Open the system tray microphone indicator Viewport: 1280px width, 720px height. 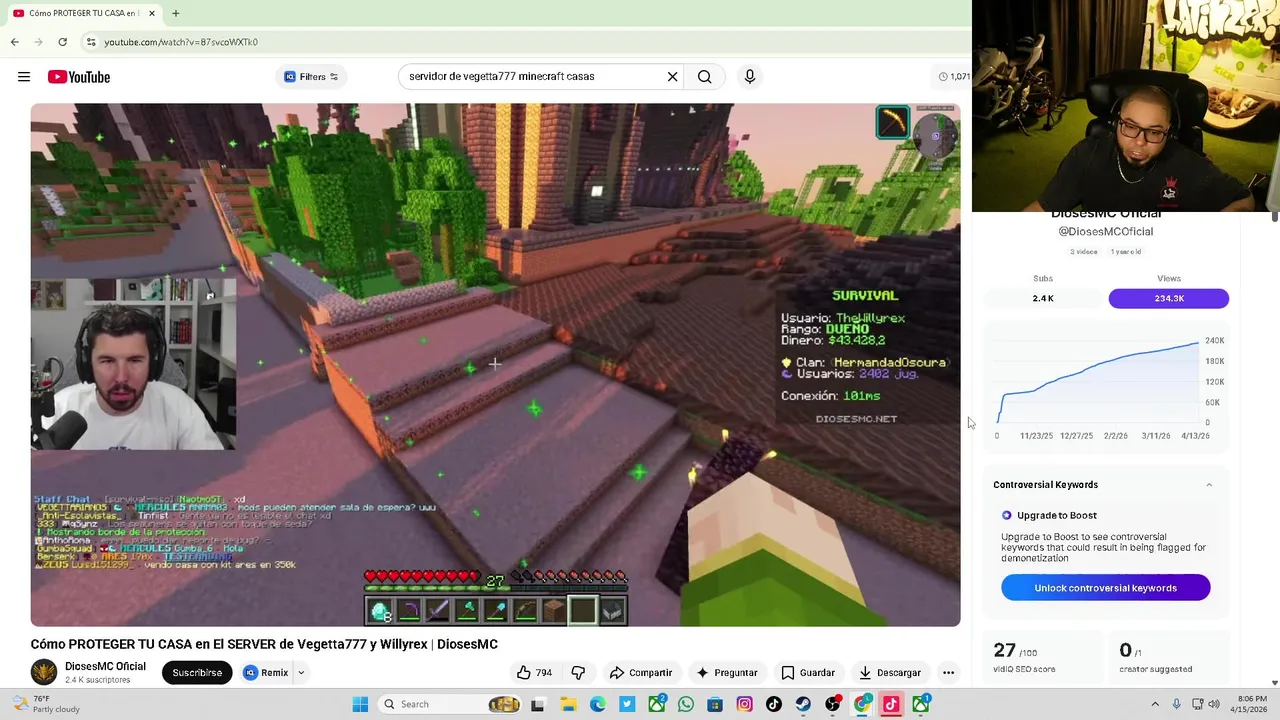(1176, 704)
